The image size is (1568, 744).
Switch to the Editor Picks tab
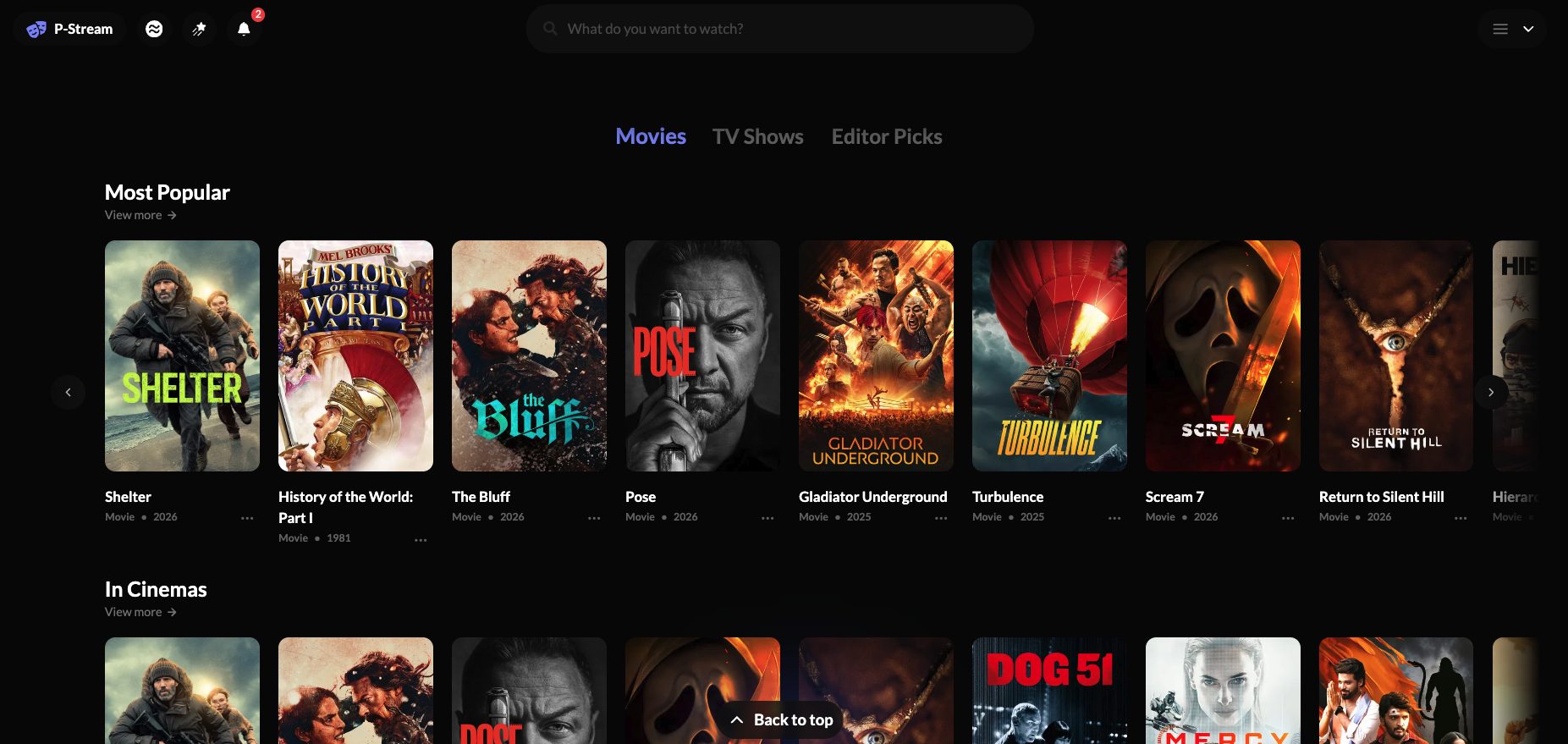click(886, 136)
